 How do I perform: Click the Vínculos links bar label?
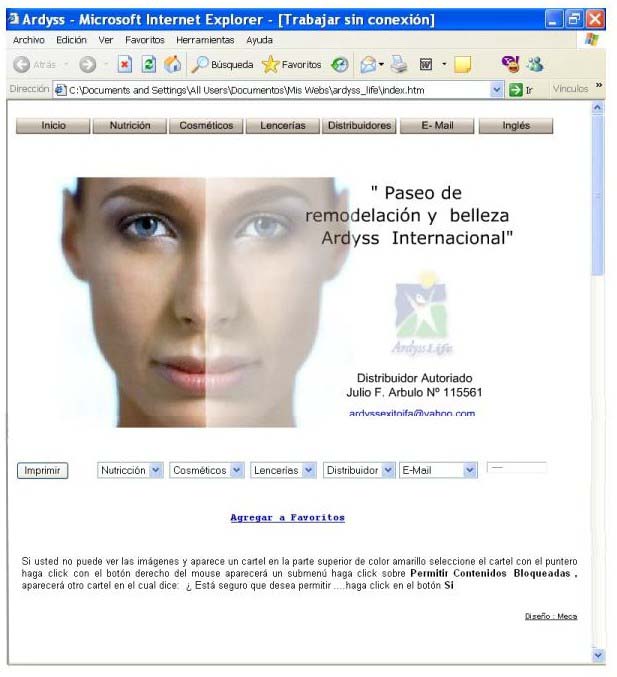click(571, 89)
